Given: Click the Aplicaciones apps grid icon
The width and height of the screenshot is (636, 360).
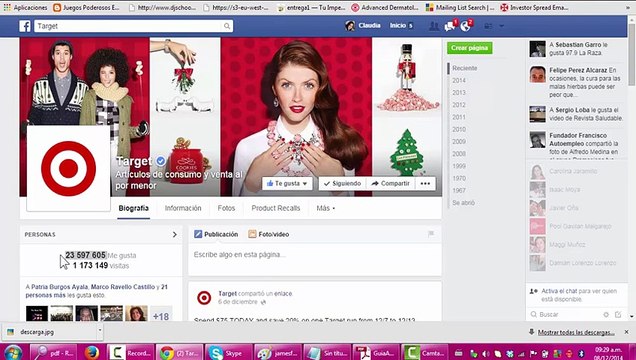Looking at the screenshot, I should tap(7, 7).
